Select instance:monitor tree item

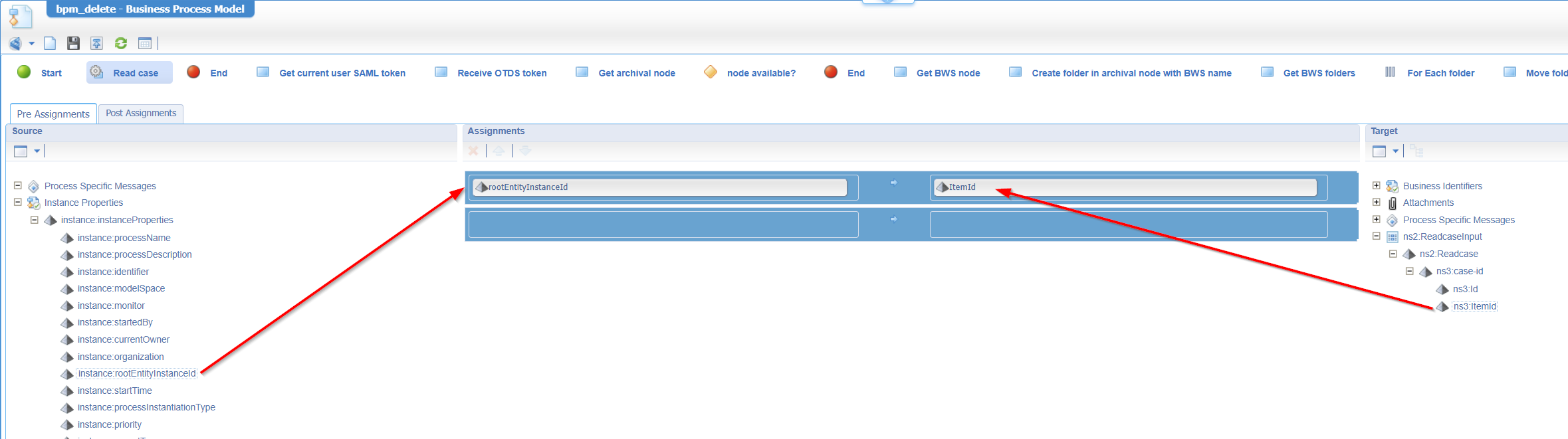click(111, 306)
